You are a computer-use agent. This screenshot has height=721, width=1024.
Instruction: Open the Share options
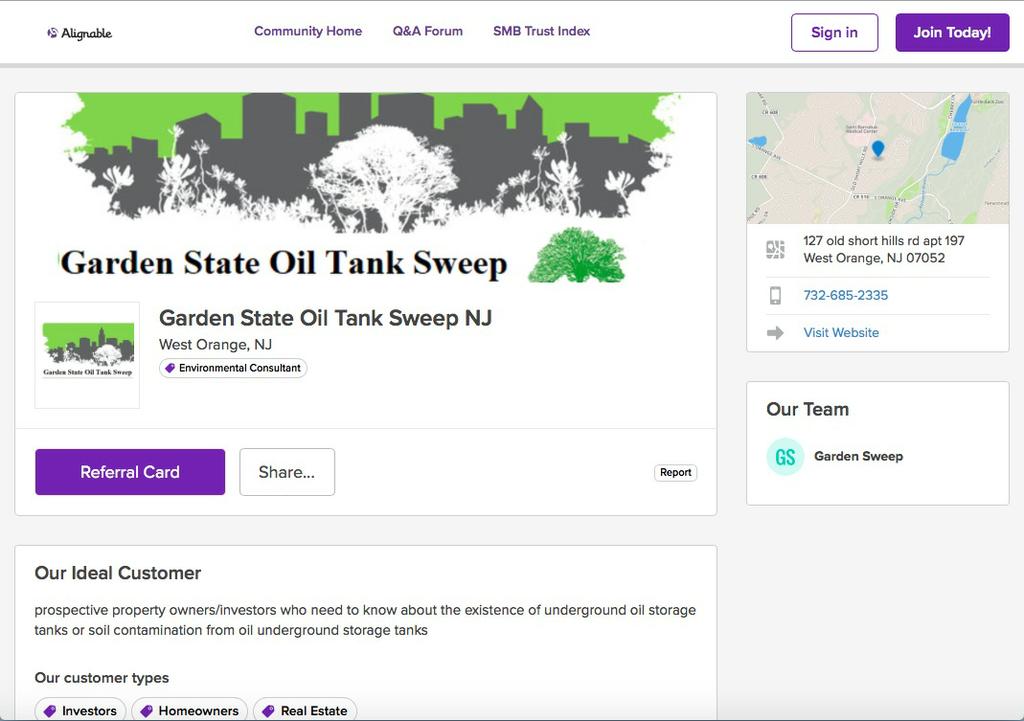(287, 471)
